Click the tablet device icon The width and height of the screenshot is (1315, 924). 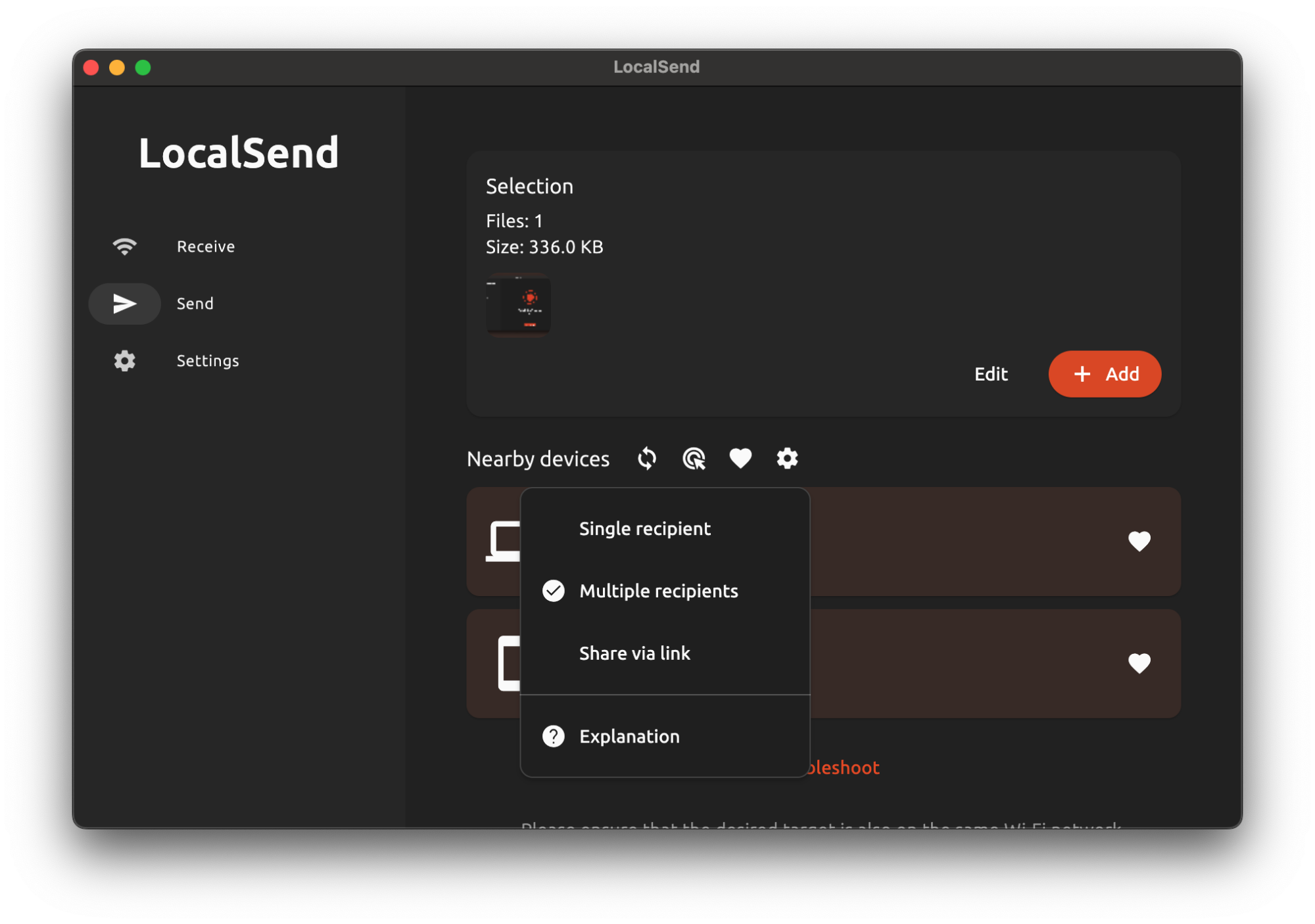(x=509, y=664)
